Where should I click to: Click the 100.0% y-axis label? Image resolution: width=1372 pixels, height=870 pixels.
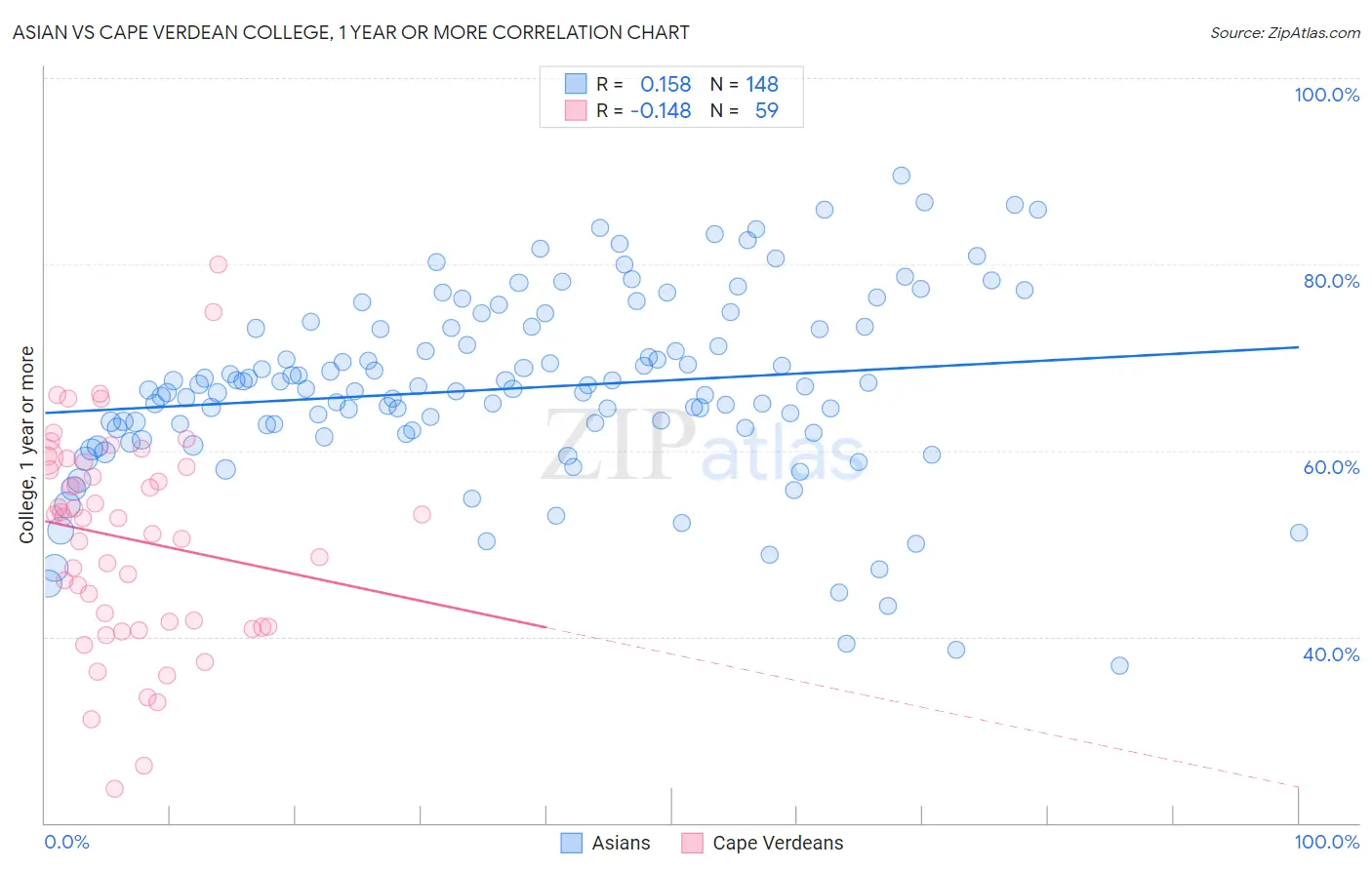[1326, 95]
